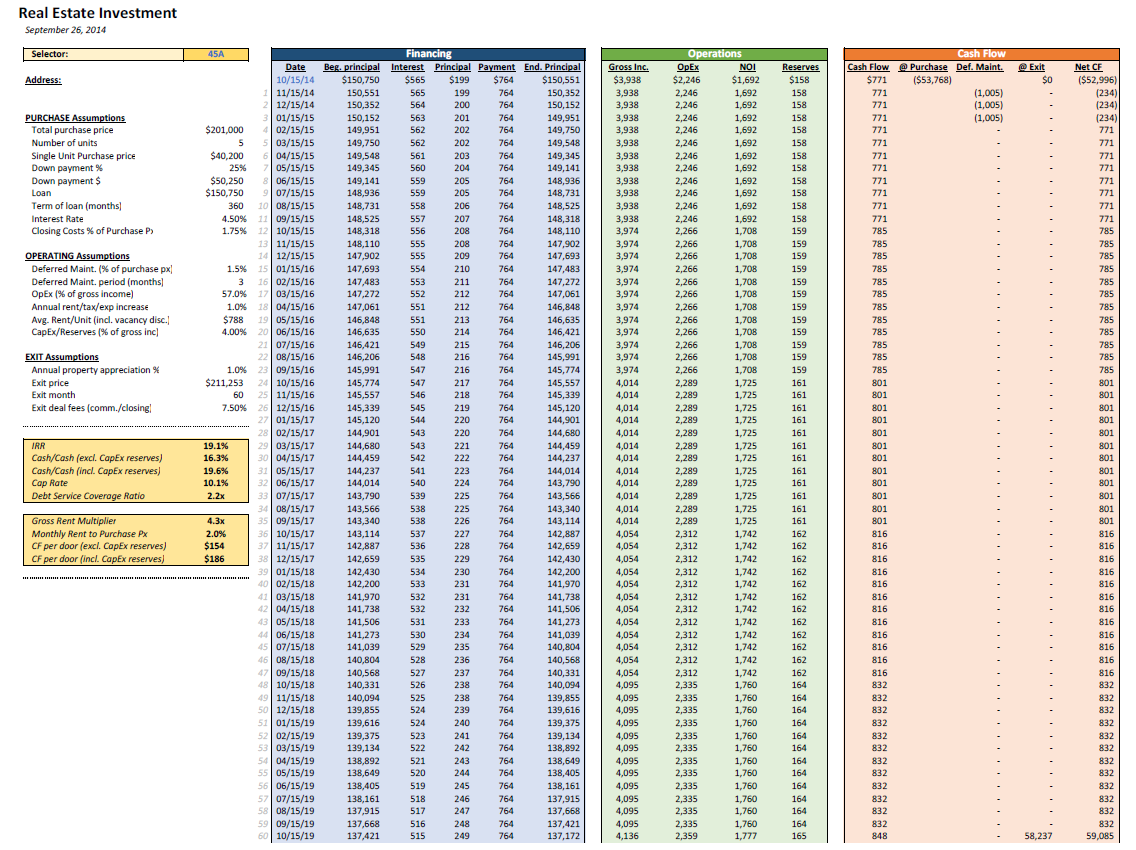
Task: Select the Interest Rate value 4.50%
Action: (x=234, y=219)
